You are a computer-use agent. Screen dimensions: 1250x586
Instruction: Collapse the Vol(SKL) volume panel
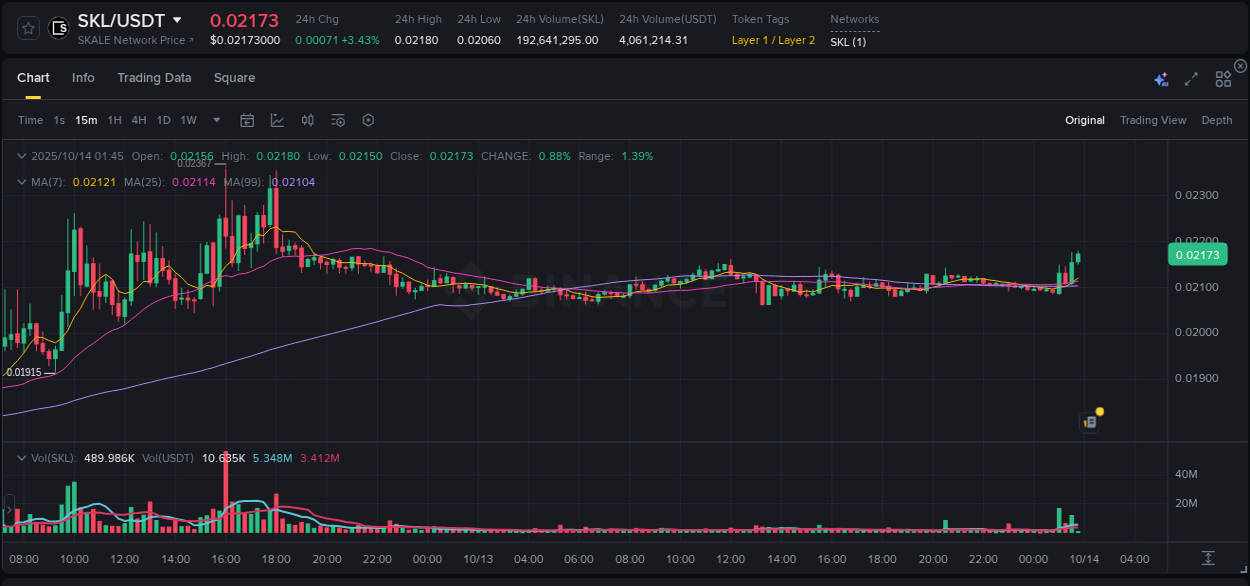tap(21, 456)
